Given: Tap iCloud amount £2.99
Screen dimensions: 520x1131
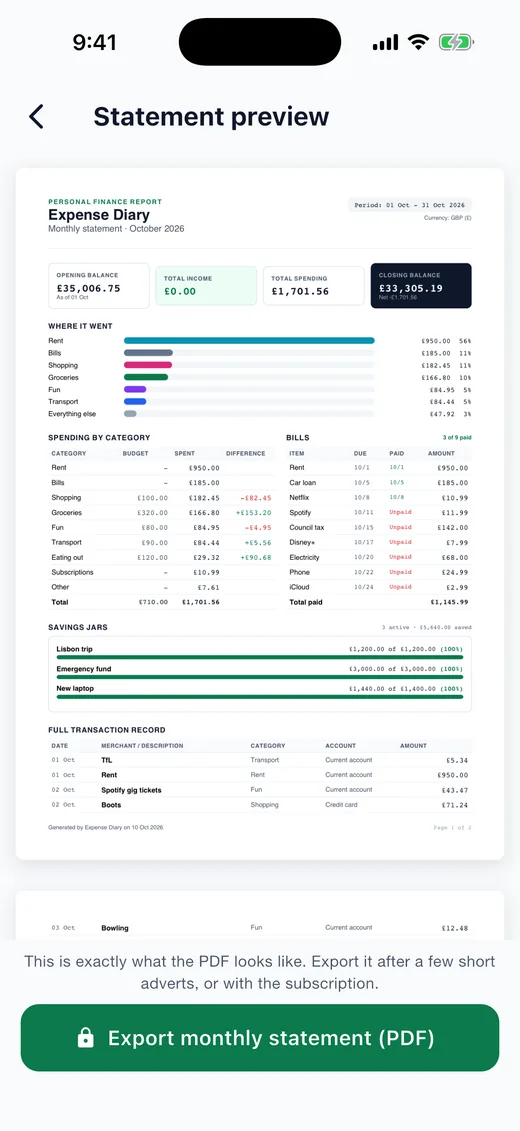Looking at the screenshot, I should (456, 587).
